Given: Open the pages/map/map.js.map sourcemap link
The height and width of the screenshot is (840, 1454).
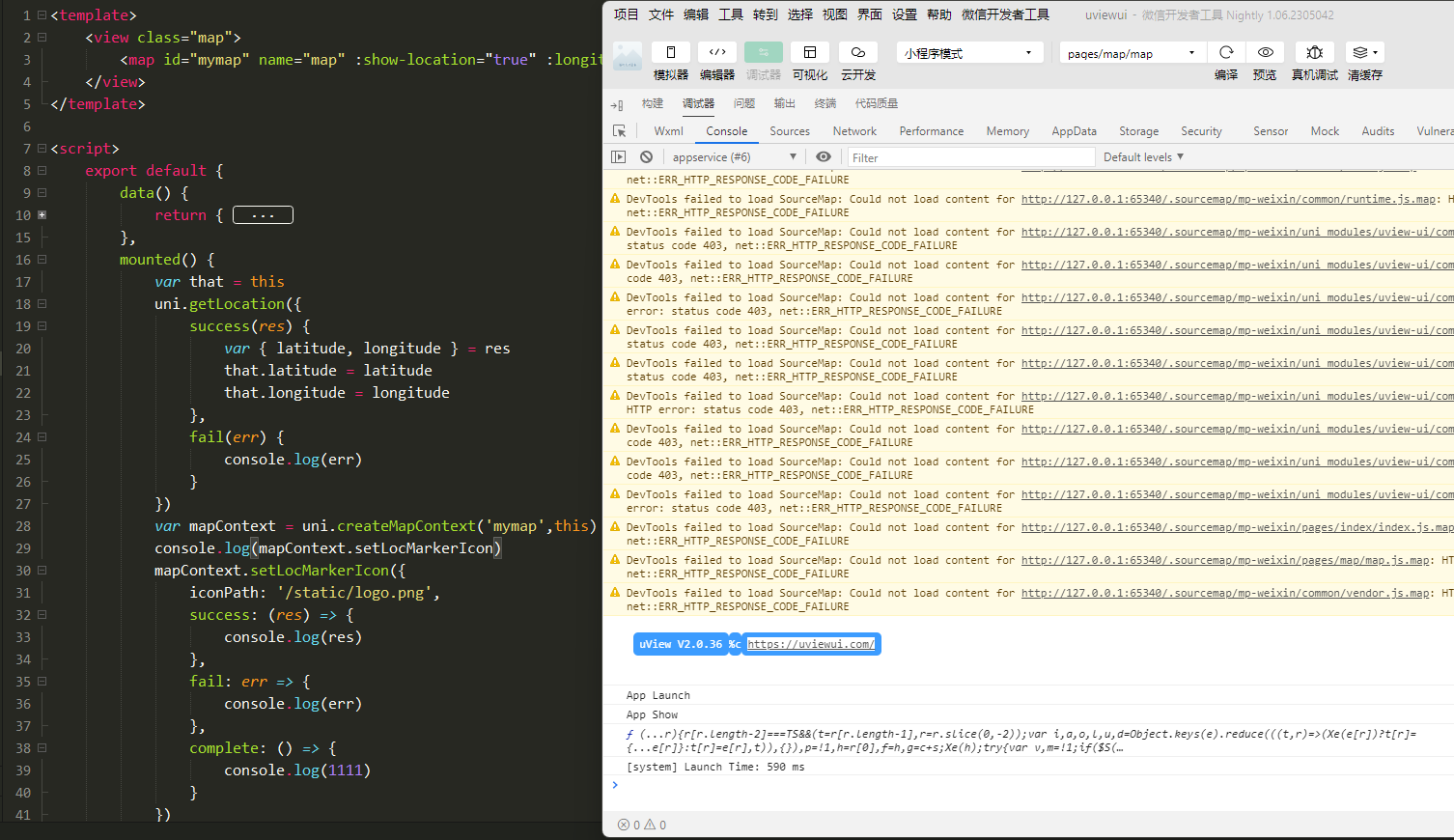Looking at the screenshot, I should [x=1226, y=560].
